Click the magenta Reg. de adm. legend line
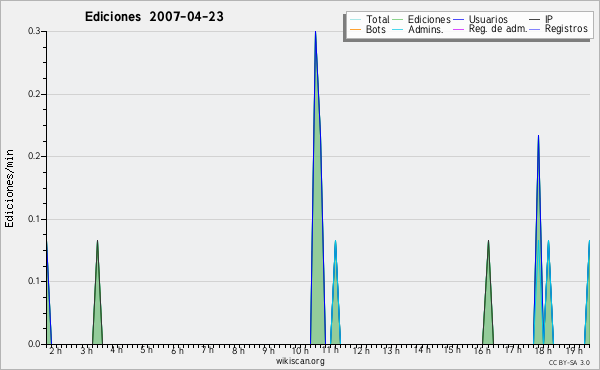The image size is (600, 370). click(458, 29)
